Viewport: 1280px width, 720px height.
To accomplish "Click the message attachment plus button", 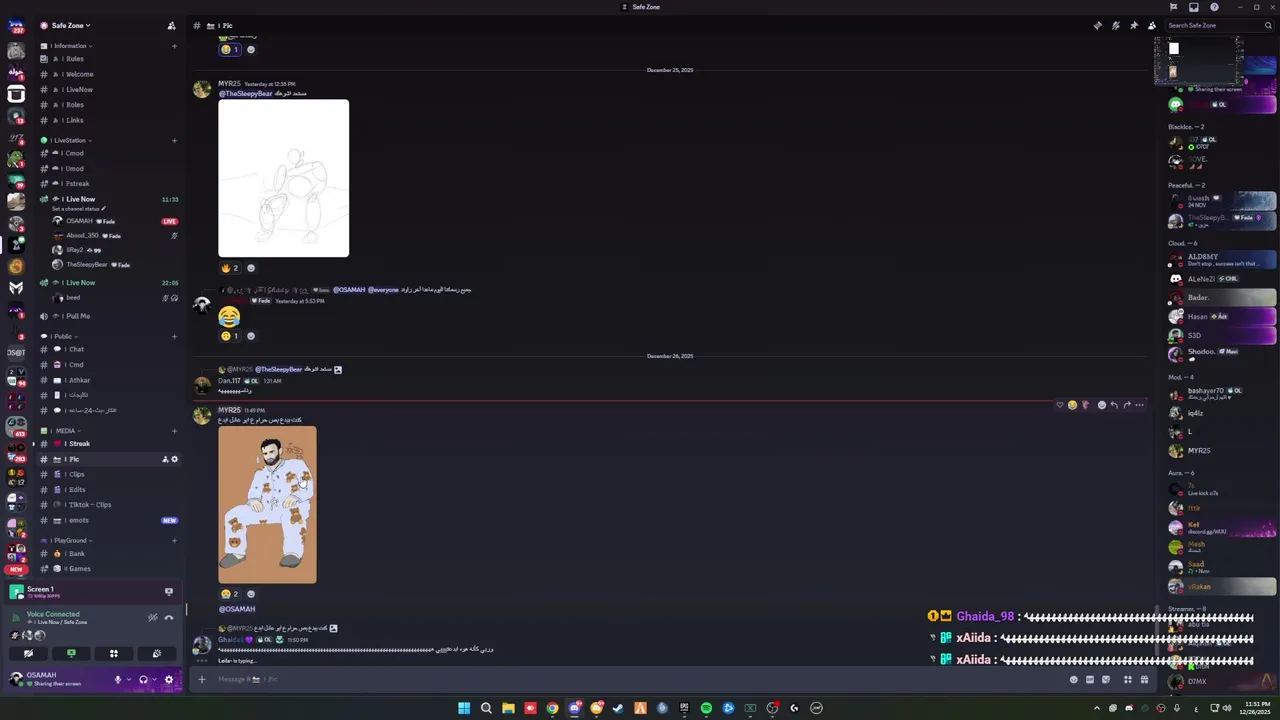I will [201, 680].
